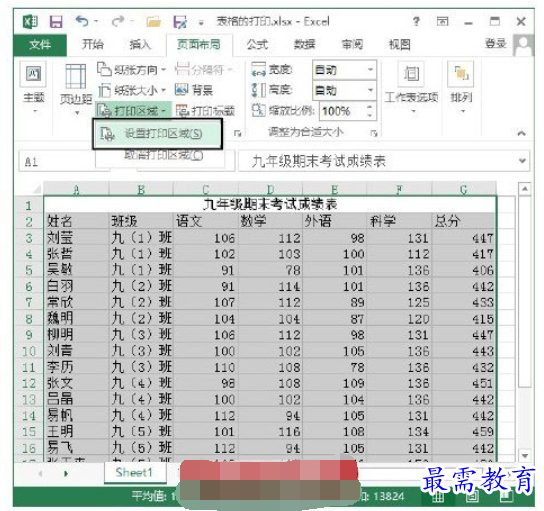Click the cell containing 刘莹
The height and width of the screenshot is (511, 544).
(76, 238)
